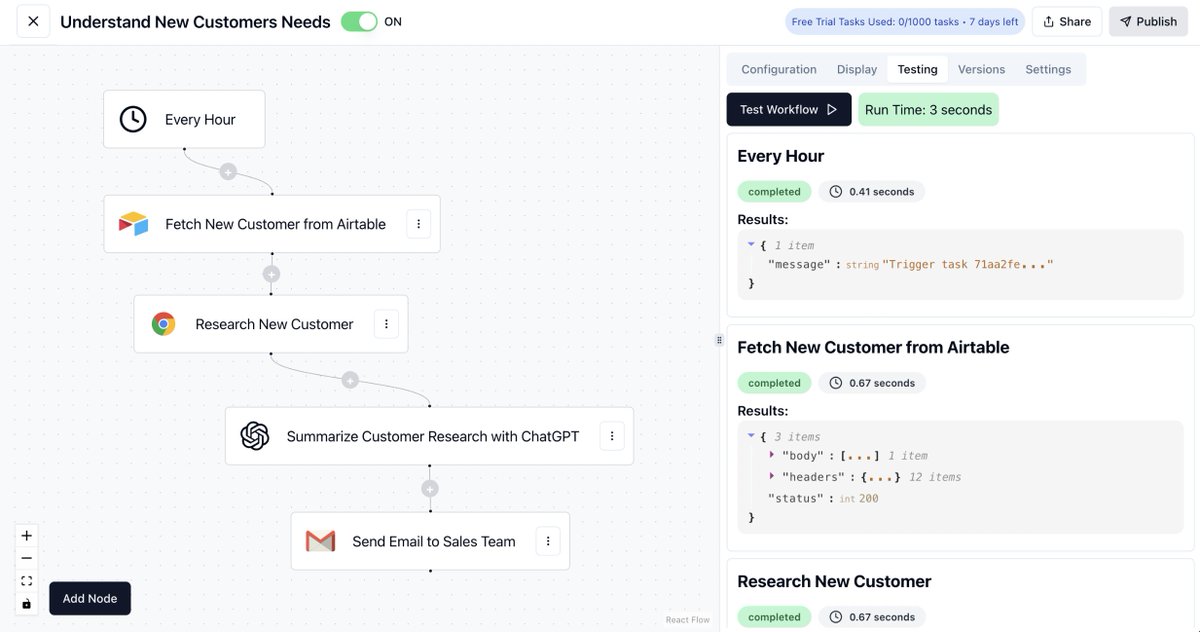Click the ChatGPT icon on Summarize node
The width and height of the screenshot is (1200, 632).
[255, 436]
